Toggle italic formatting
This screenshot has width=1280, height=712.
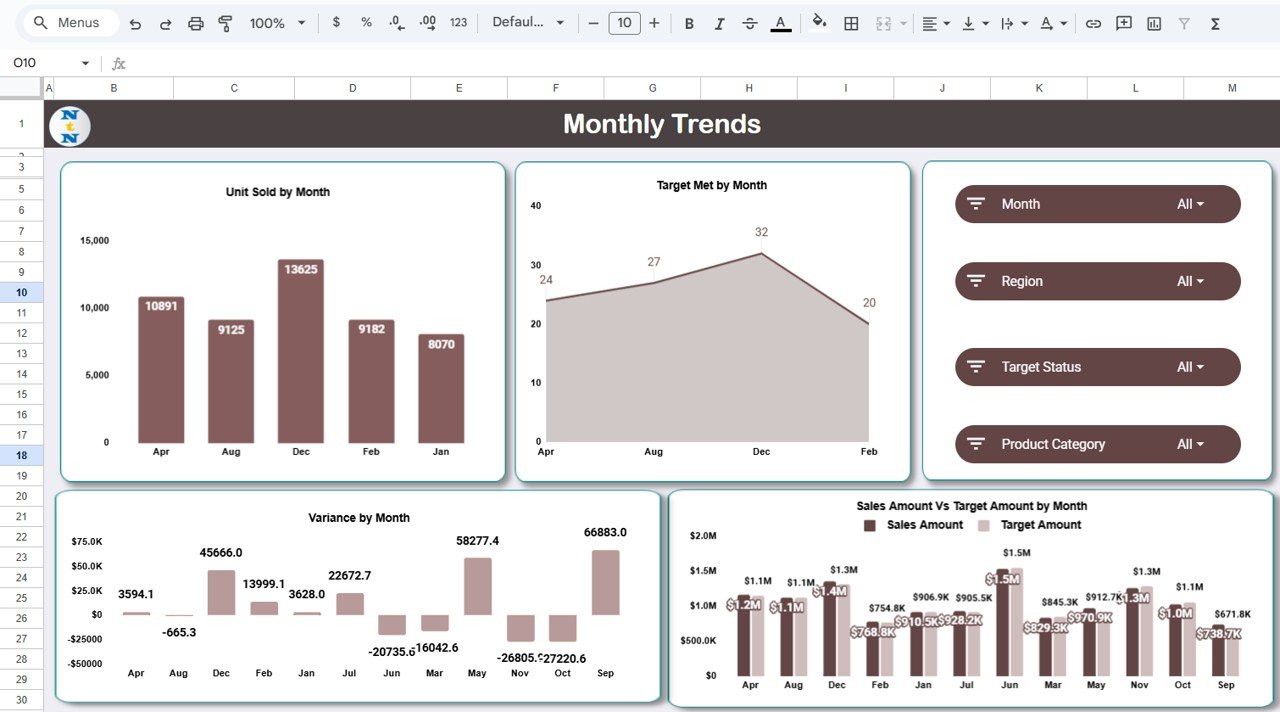[719, 22]
